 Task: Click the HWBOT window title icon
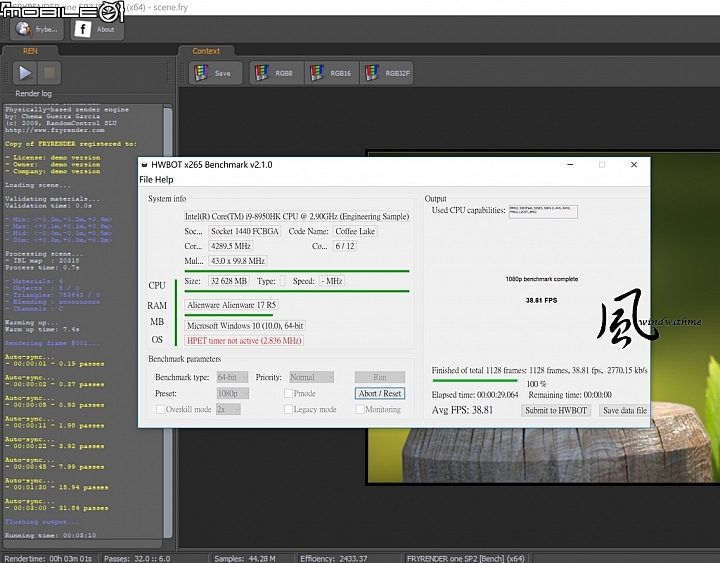click(x=145, y=165)
